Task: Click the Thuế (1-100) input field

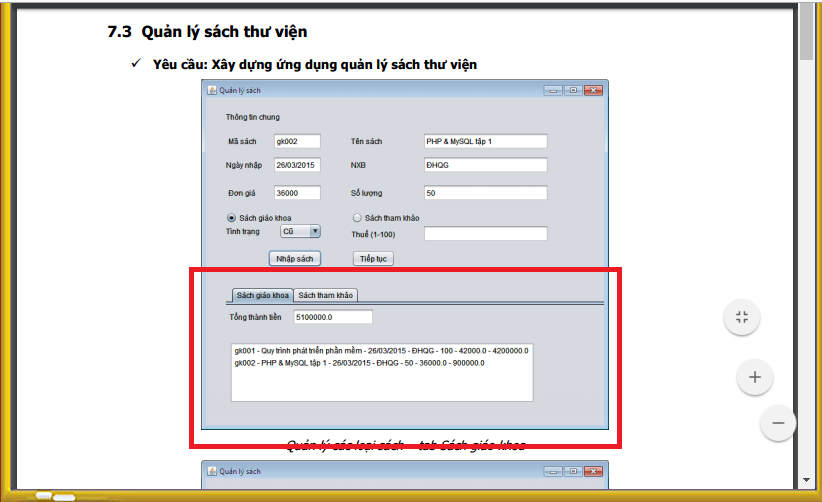Action: point(485,234)
